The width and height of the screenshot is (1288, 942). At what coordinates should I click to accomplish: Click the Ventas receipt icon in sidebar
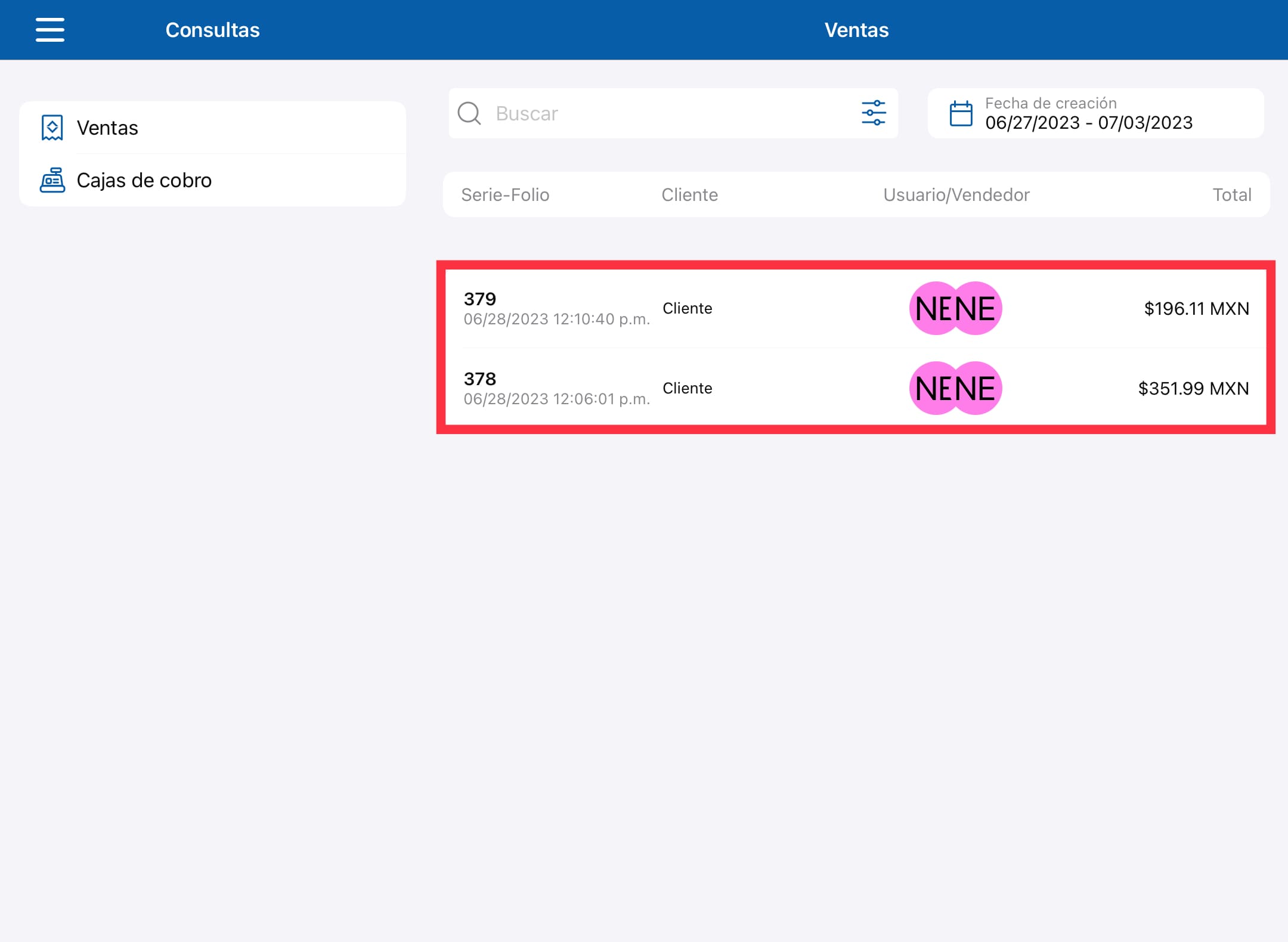[52, 128]
